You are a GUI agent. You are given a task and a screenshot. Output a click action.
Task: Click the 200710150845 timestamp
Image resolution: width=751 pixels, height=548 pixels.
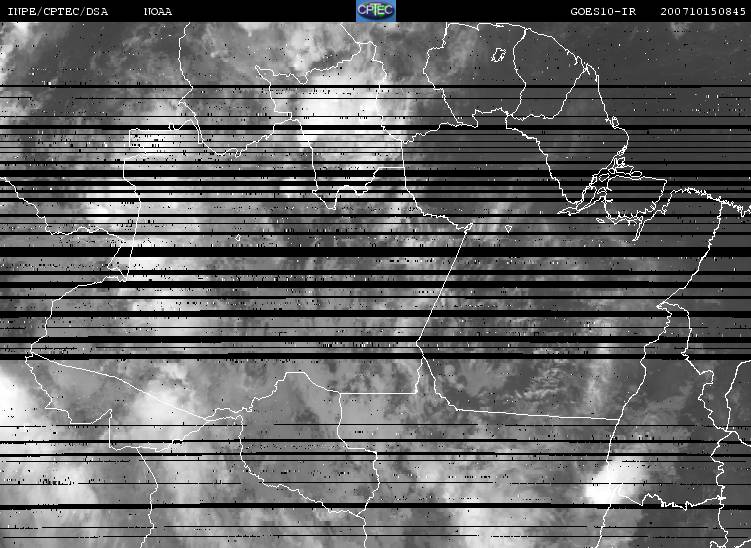[703, 12]
